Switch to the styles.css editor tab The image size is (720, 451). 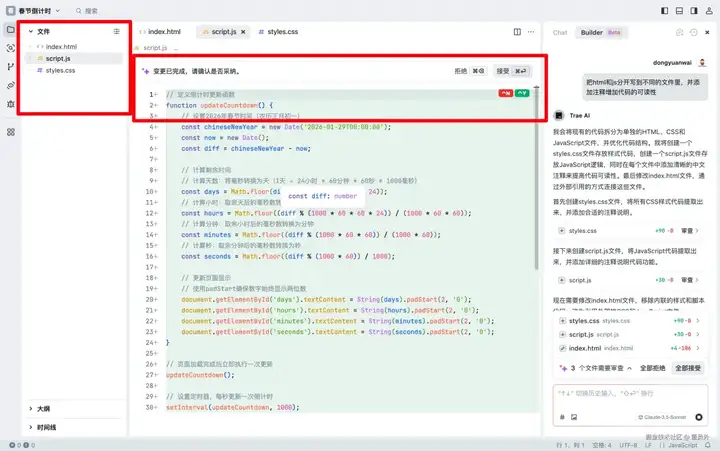click(278, 32)
